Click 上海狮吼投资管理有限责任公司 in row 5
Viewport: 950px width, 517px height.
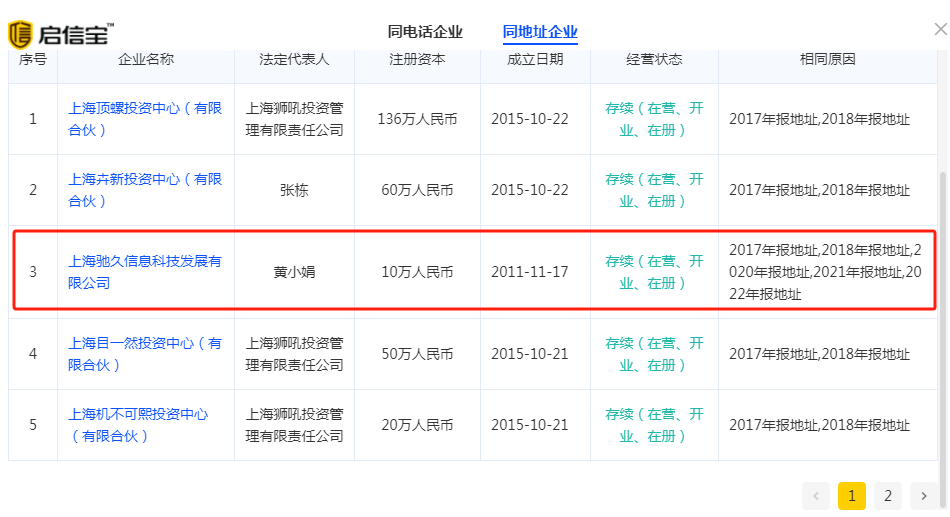(294, 425)
